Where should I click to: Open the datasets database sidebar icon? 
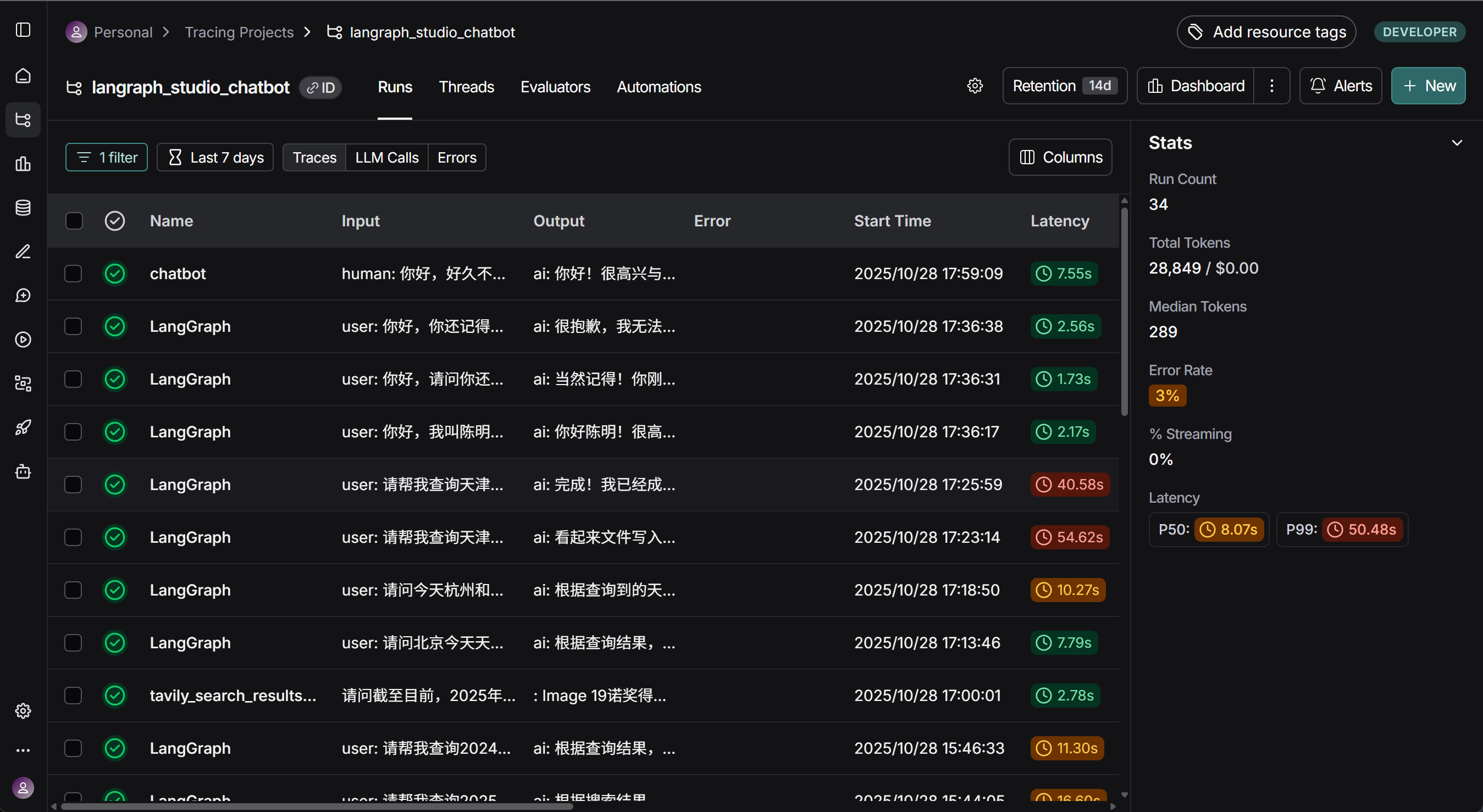point(23,208)
